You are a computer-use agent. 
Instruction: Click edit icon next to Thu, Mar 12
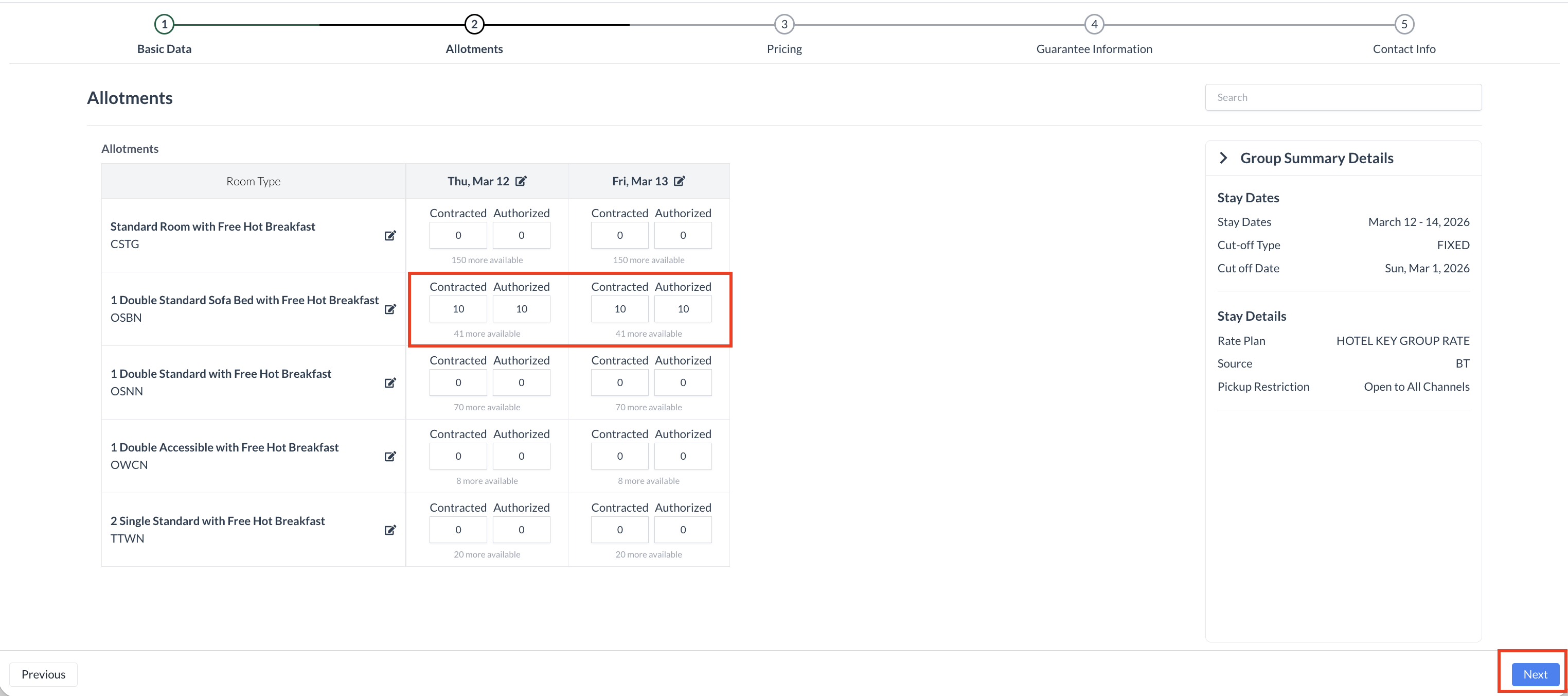click(x=521, y=181)
